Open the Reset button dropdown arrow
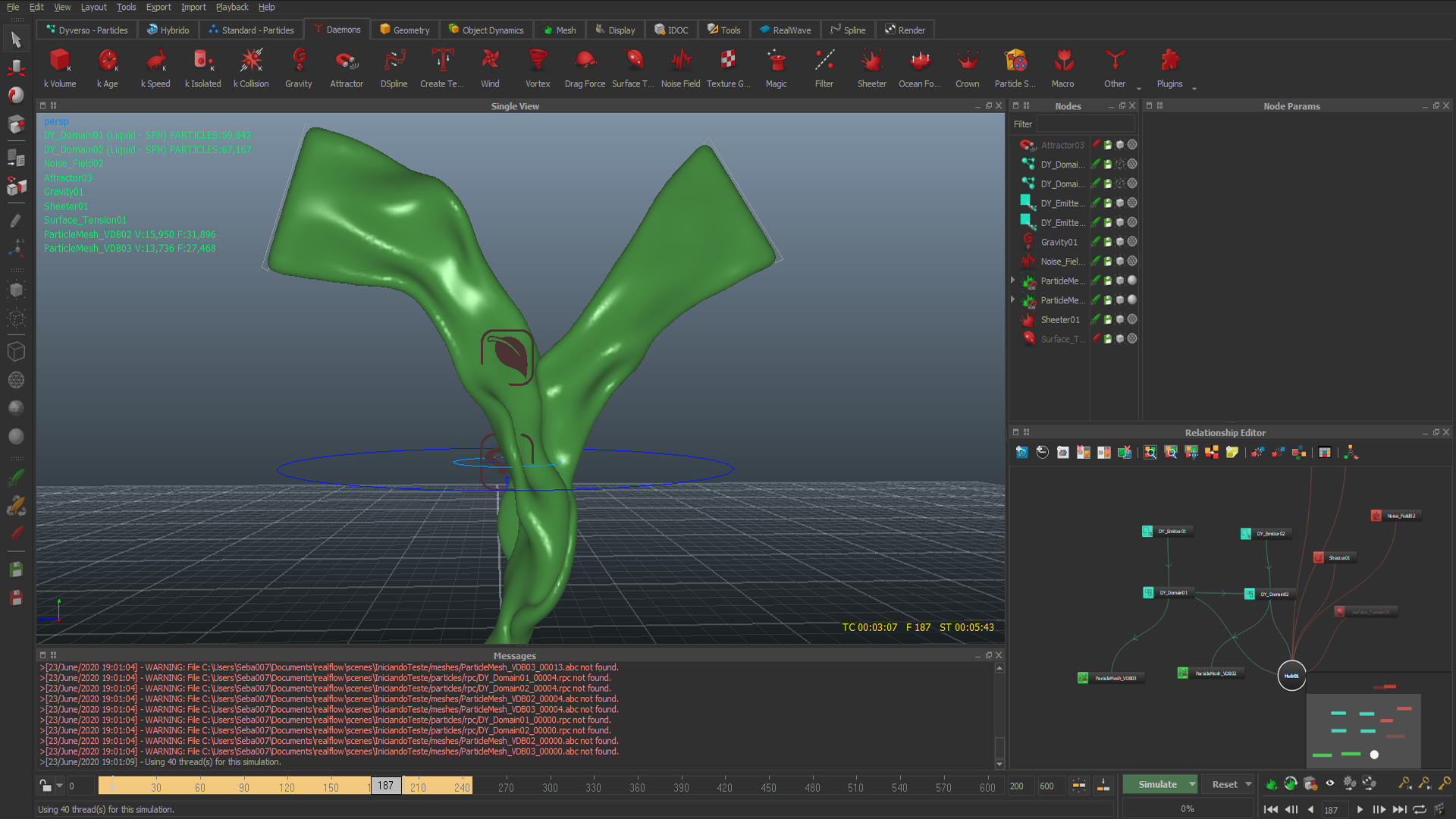Image resolution: width=1456 pixels, height=819 pixels. pyautogui.click(x=1248, y=784)
